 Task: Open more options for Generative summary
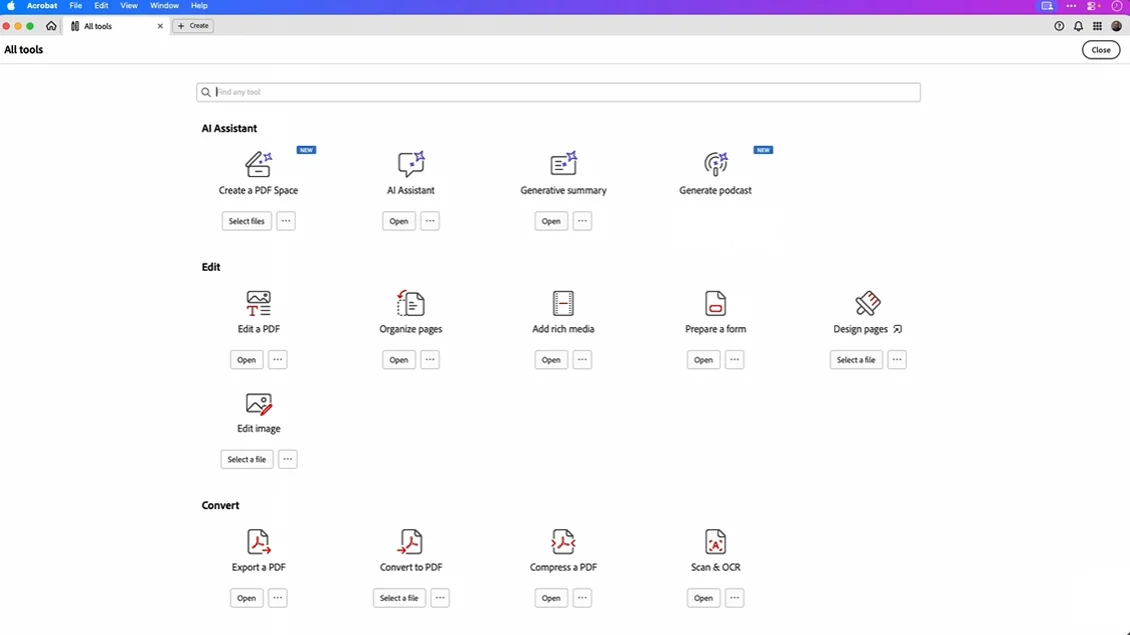tap(582, 221)
